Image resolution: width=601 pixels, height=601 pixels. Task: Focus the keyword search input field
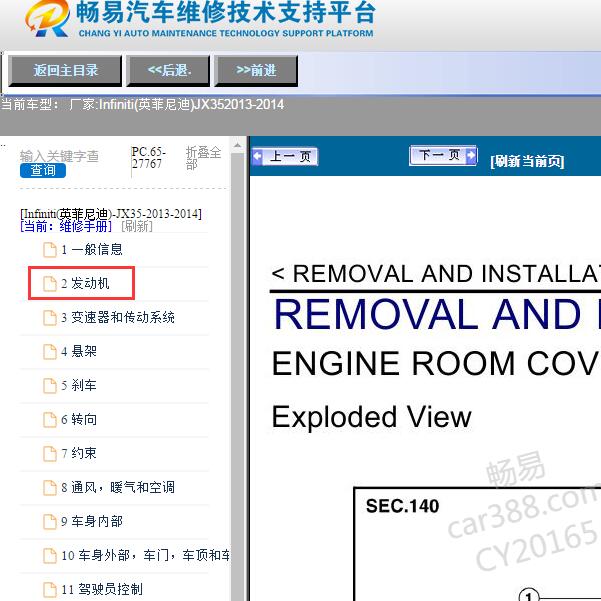(x=59, y=156)
